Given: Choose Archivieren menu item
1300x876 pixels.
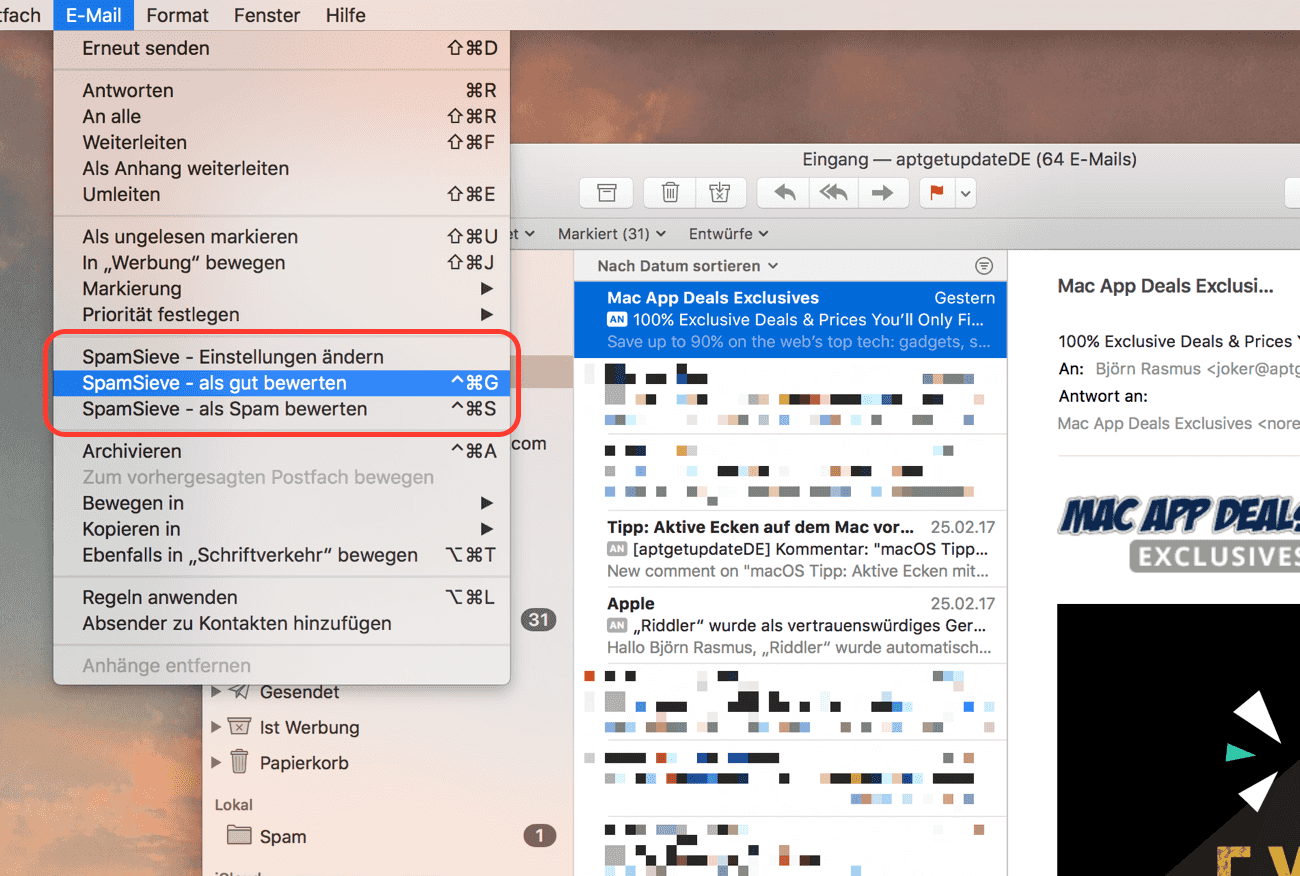Looking at the screenshot, I should [281, 451].
